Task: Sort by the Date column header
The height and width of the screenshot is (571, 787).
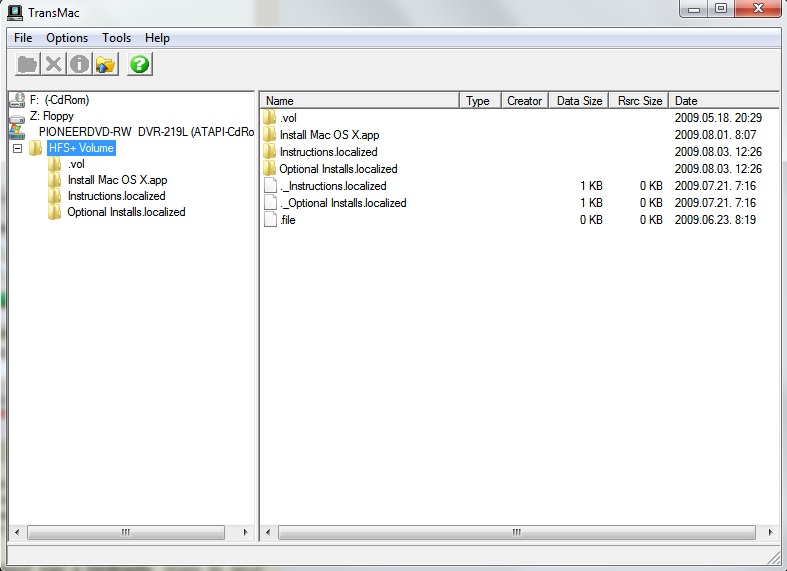Action: click(x=724, y=100)
